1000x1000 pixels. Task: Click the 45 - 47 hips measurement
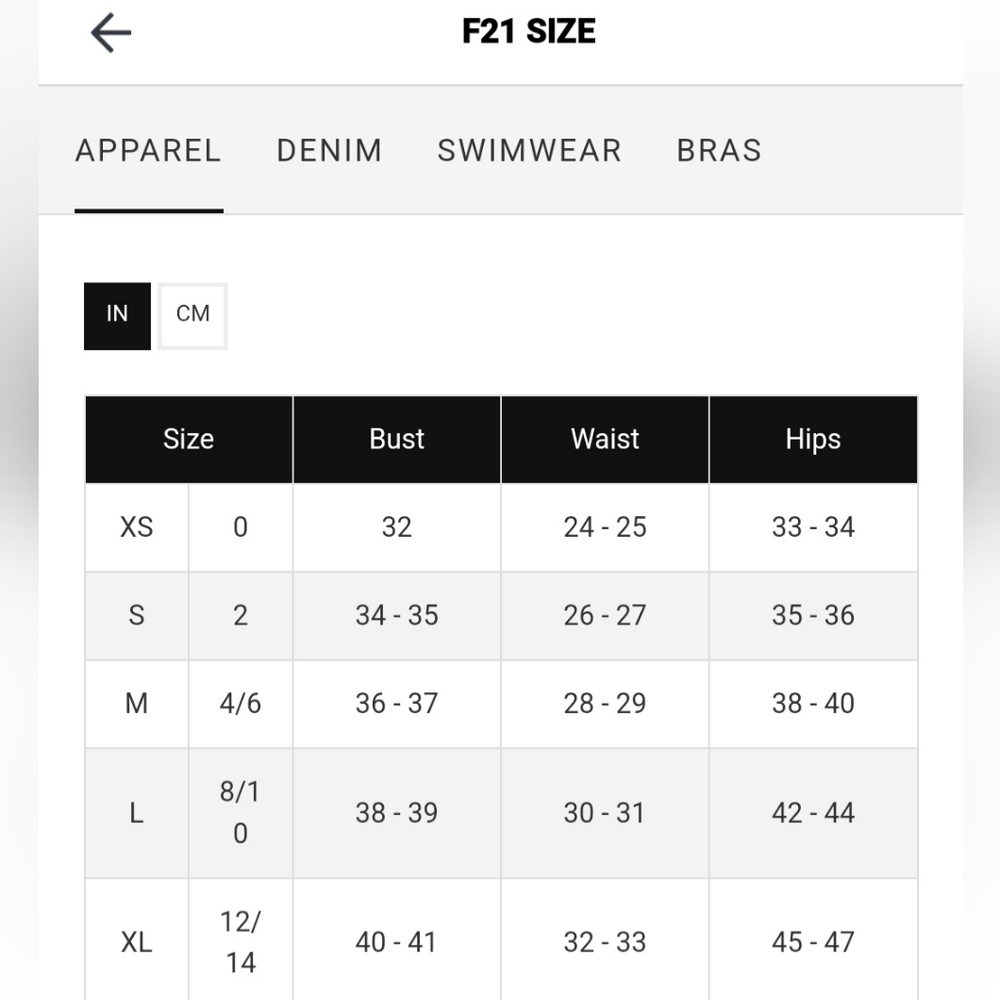813,942
